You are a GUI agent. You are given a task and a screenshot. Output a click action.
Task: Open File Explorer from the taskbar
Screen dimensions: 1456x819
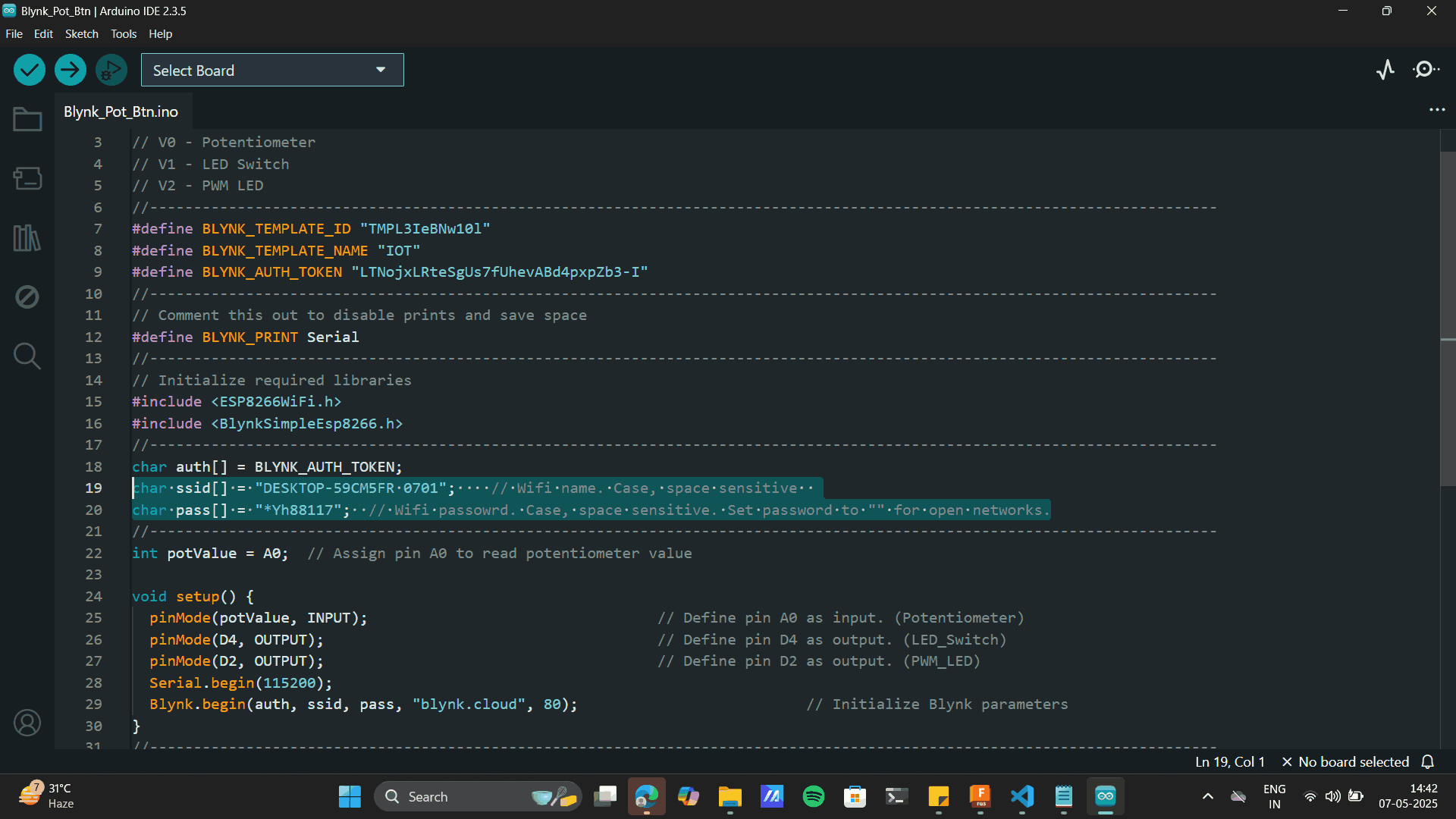[x=730, y=796]
